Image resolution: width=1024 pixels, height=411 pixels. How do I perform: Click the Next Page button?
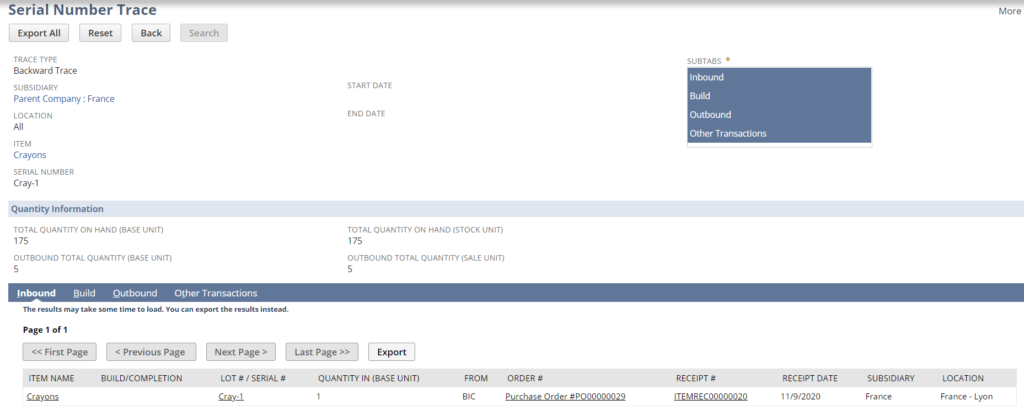241,352
